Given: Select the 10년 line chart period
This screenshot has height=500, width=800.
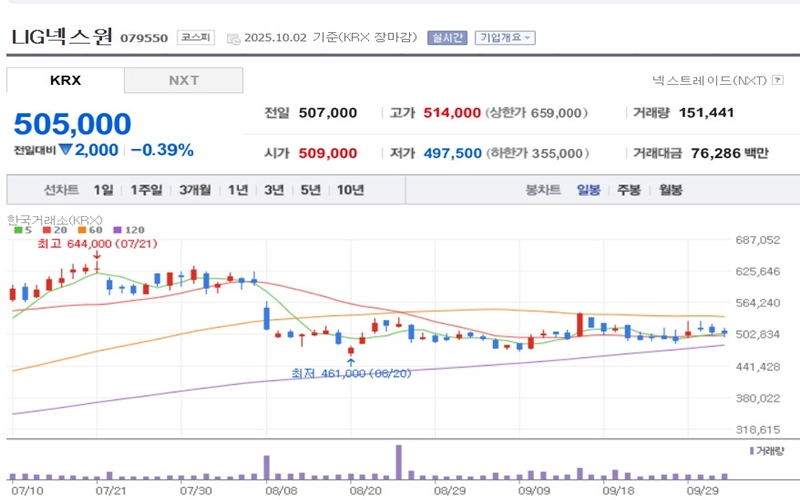Looking at the screenshot, I should tap(351, 190).
